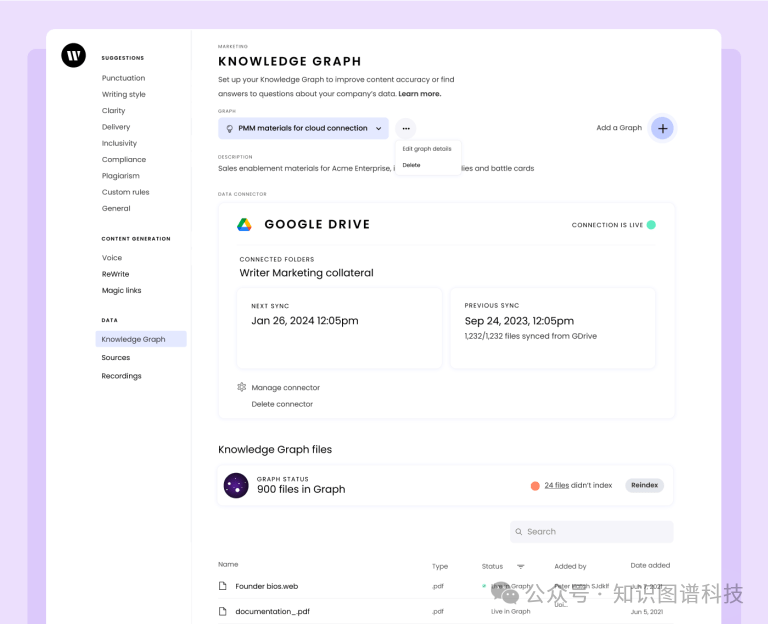
Task: Click Manage connector link
Action: [x=286, y=387]
